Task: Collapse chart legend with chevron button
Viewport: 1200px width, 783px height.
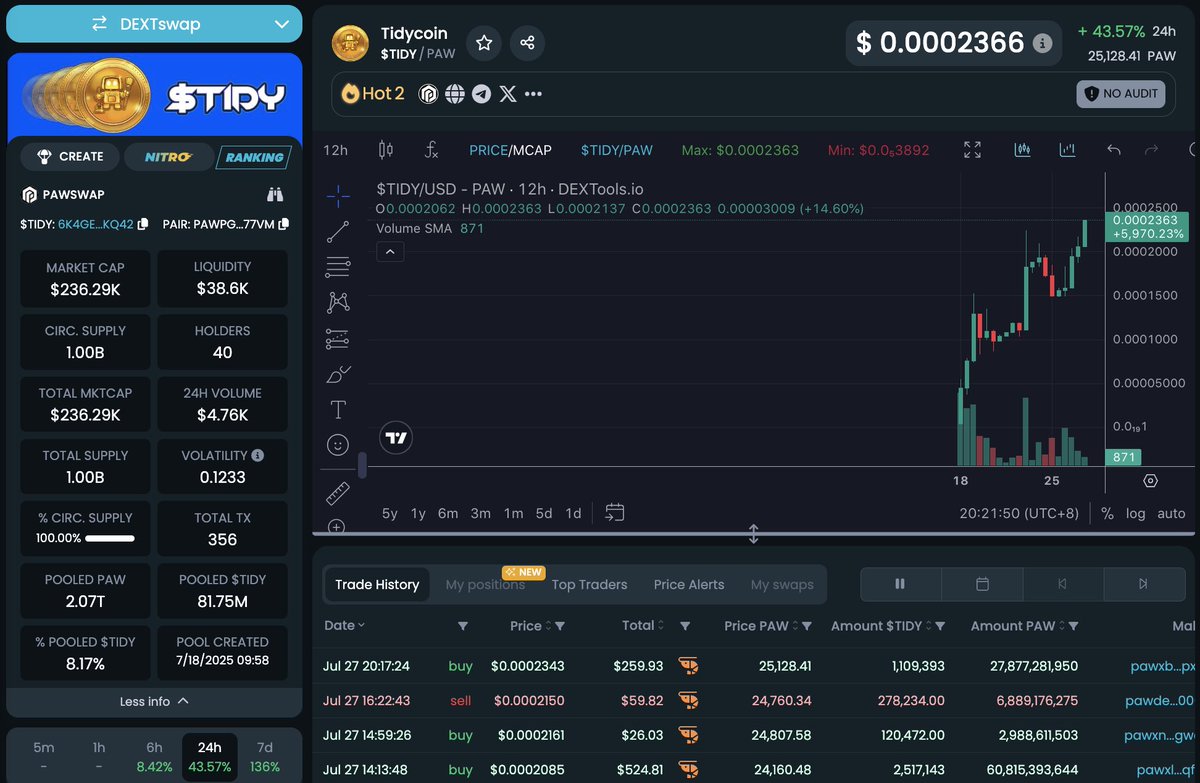Action: [391, 252]
